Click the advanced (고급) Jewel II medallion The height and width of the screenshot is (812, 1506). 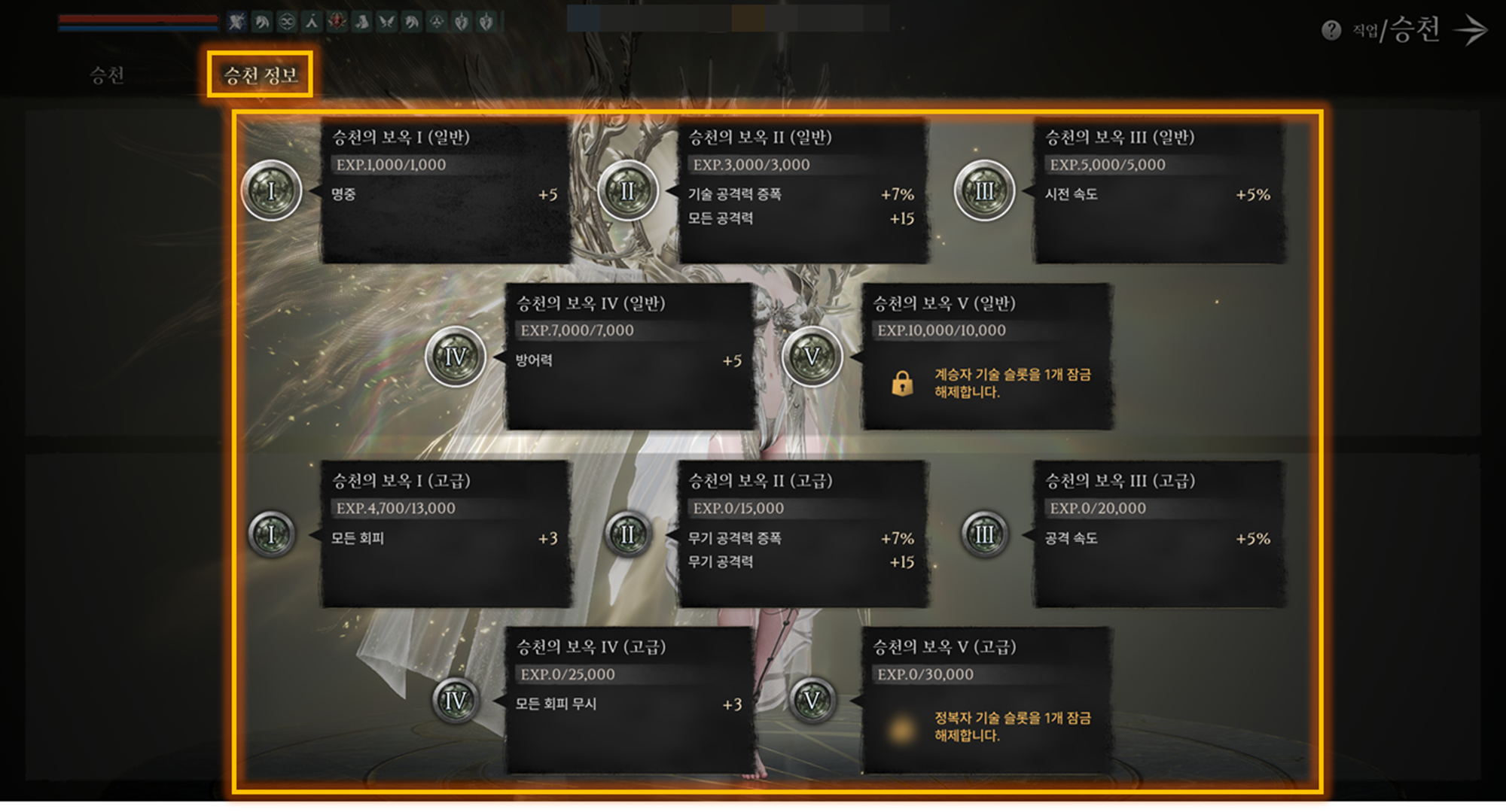point(628,534)
